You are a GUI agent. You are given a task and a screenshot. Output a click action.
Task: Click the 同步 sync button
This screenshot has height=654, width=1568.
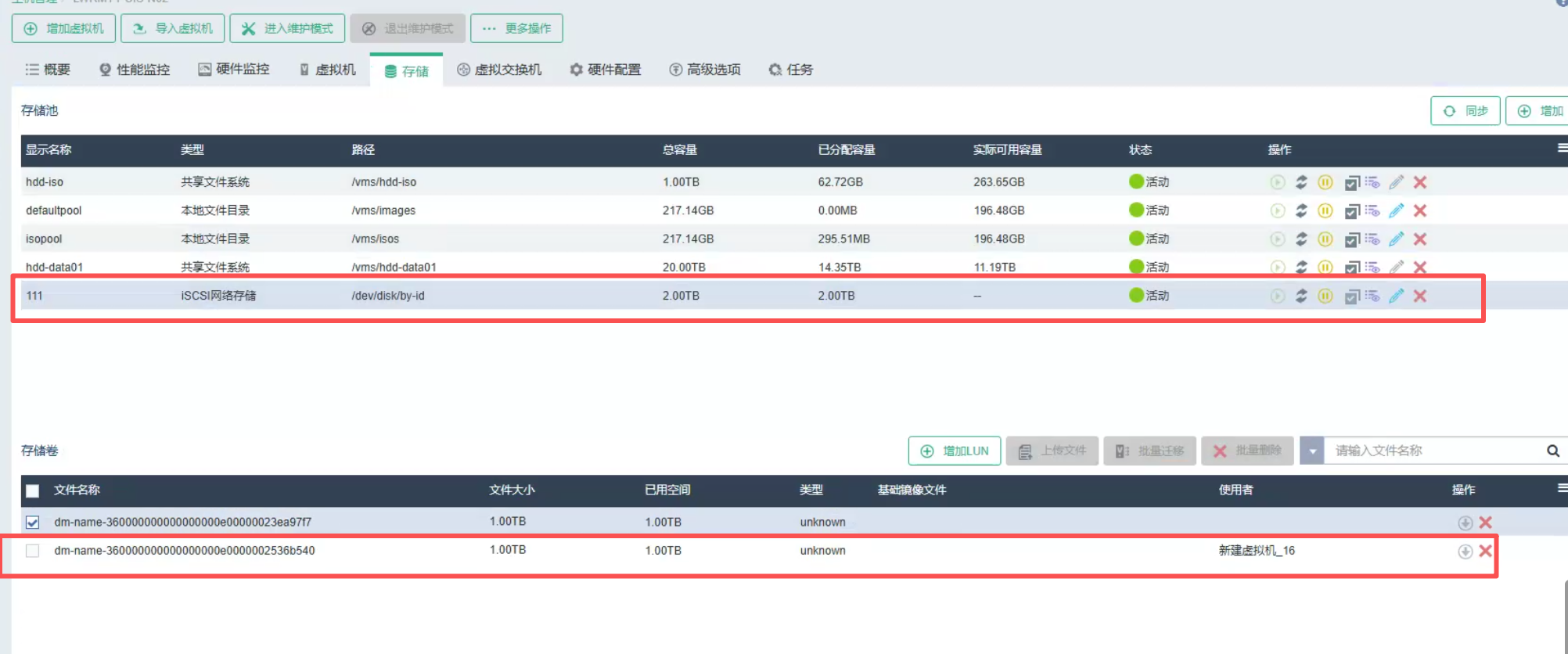point(1465,111)
